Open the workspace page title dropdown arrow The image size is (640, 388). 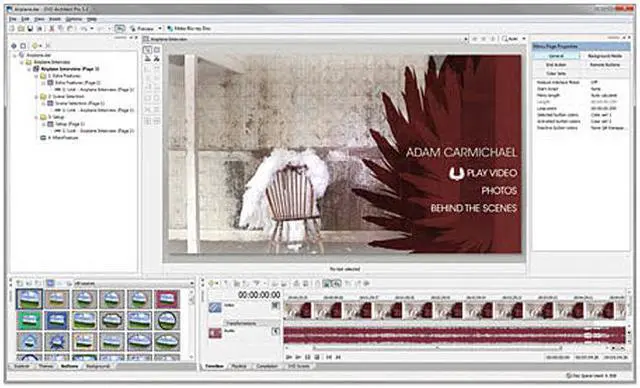(x=466, y=39)
